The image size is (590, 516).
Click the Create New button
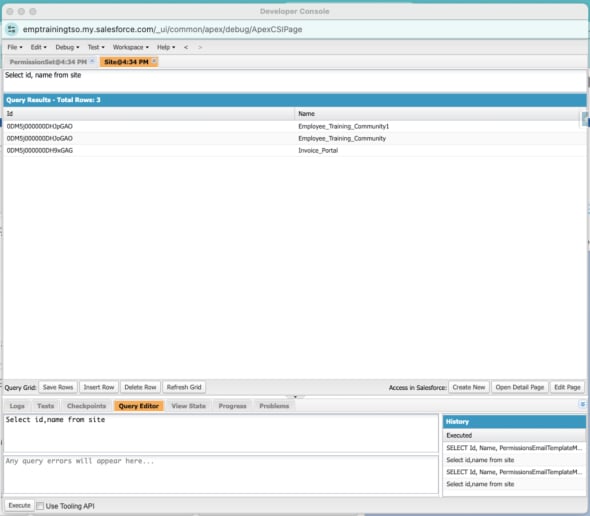click(x=468, y=387)
